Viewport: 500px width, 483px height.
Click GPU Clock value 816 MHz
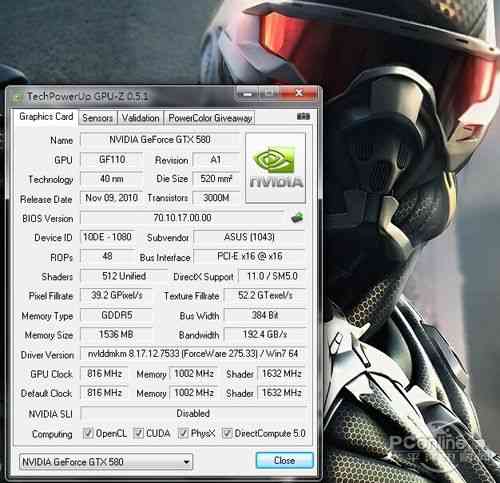pyautogui.click(x=104, y=373)
